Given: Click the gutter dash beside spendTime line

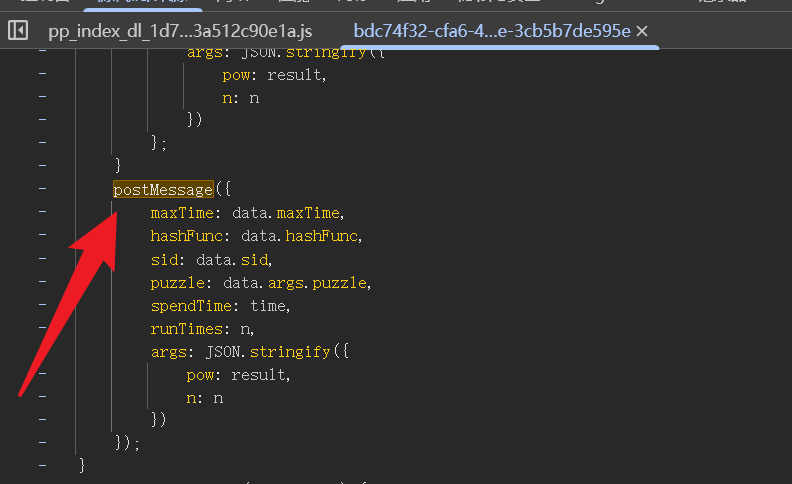Looking at the screenshot, I should pos(42,304).
